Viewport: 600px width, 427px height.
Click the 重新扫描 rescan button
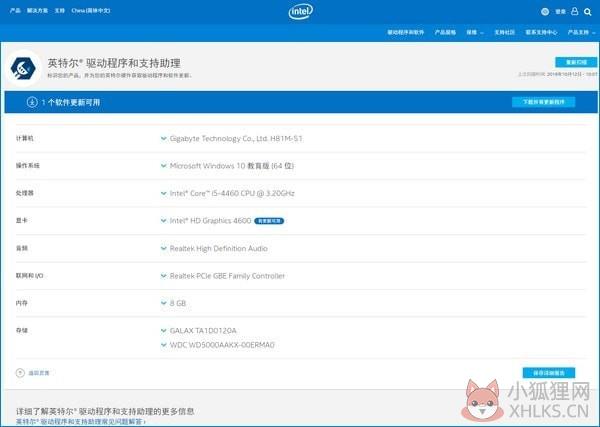coord(576,62)
